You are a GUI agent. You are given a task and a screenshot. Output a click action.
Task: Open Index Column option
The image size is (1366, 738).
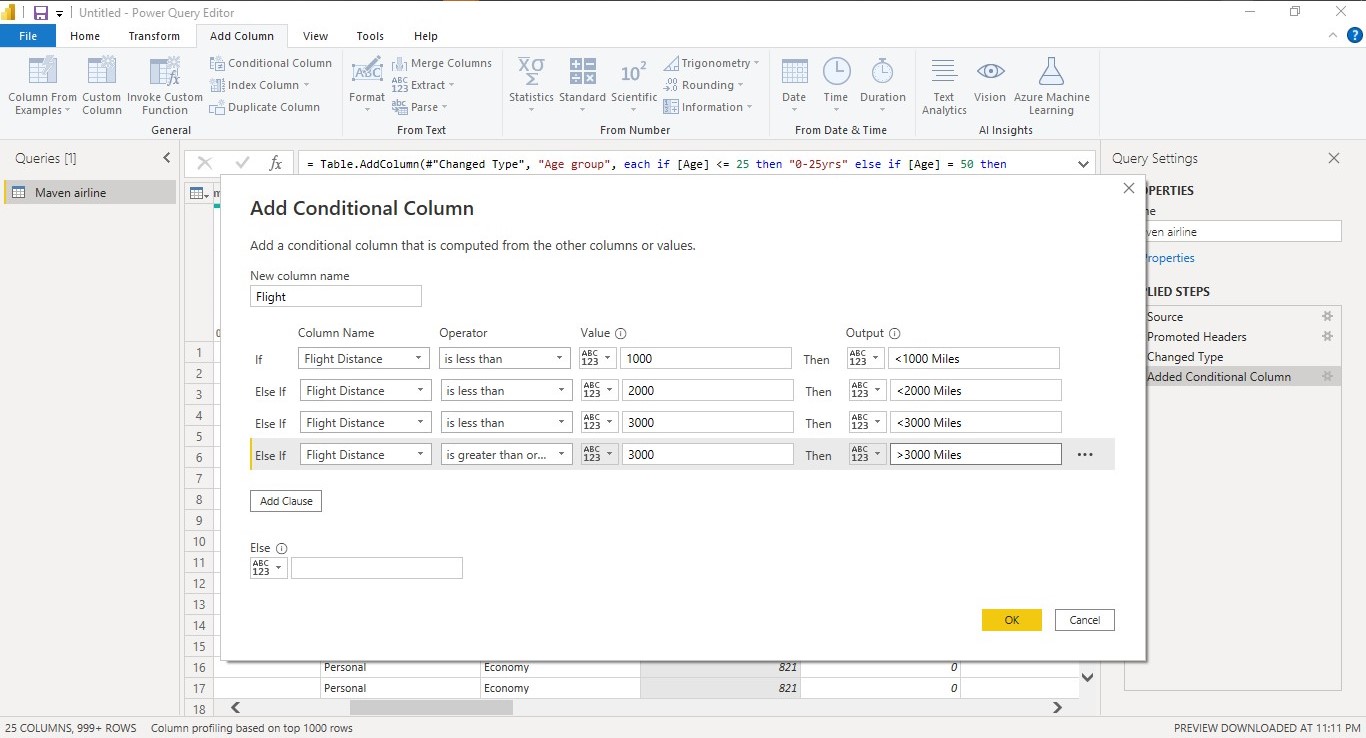tap(262, 85)
